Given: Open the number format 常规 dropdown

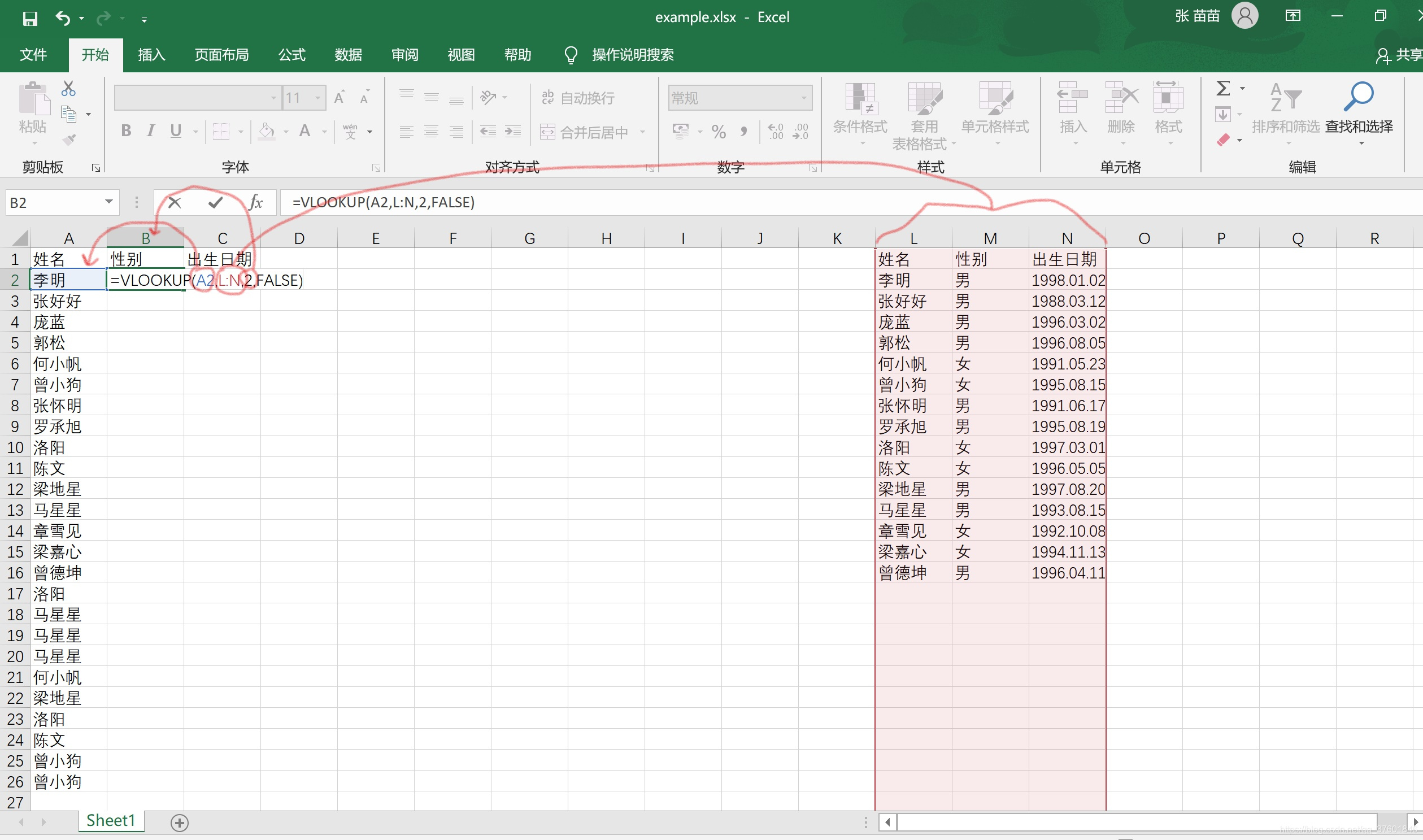Looking at the screenshot, I should 804,98.
